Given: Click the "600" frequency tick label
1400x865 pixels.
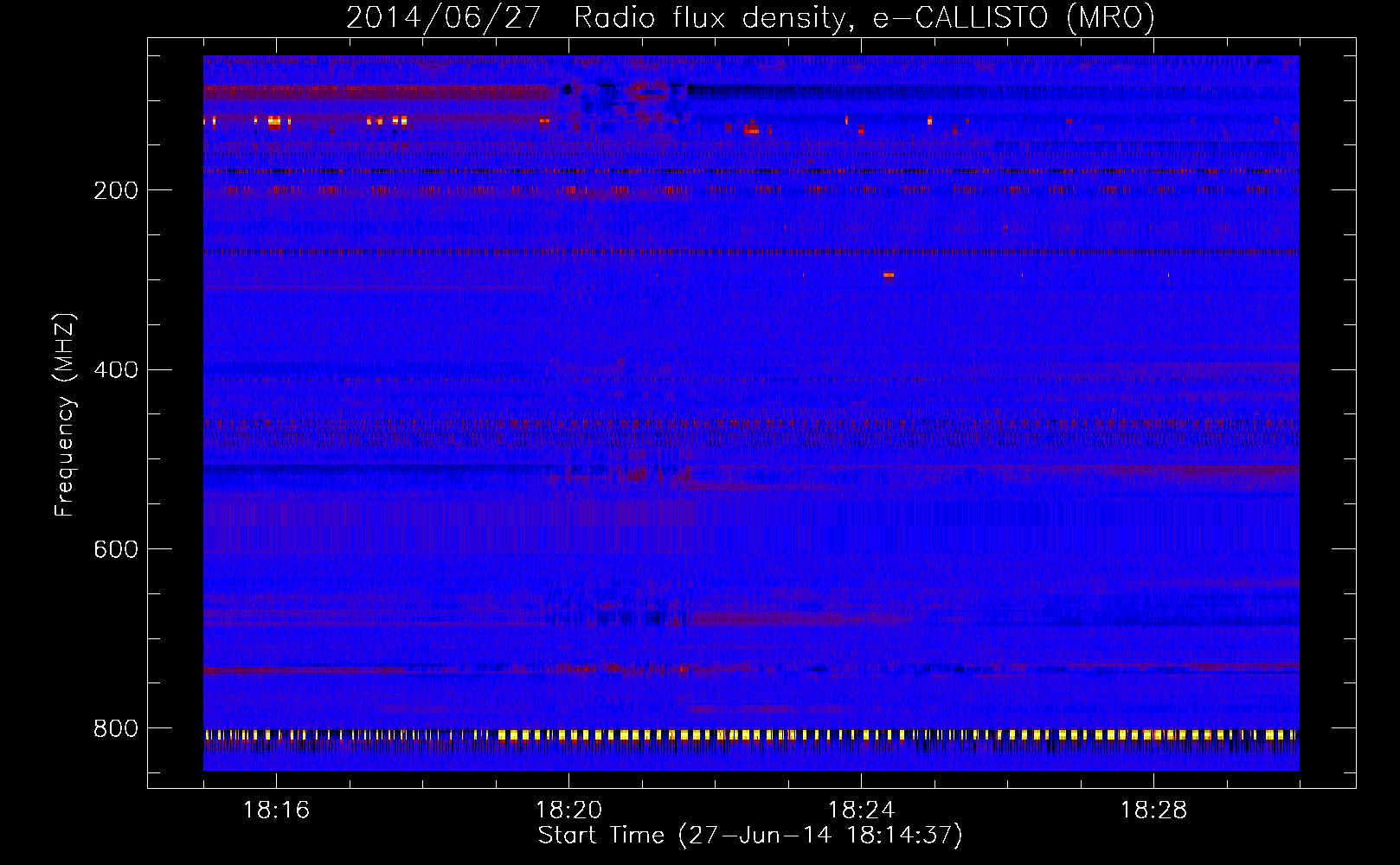Looking at the screenshot, I should 115,550.
